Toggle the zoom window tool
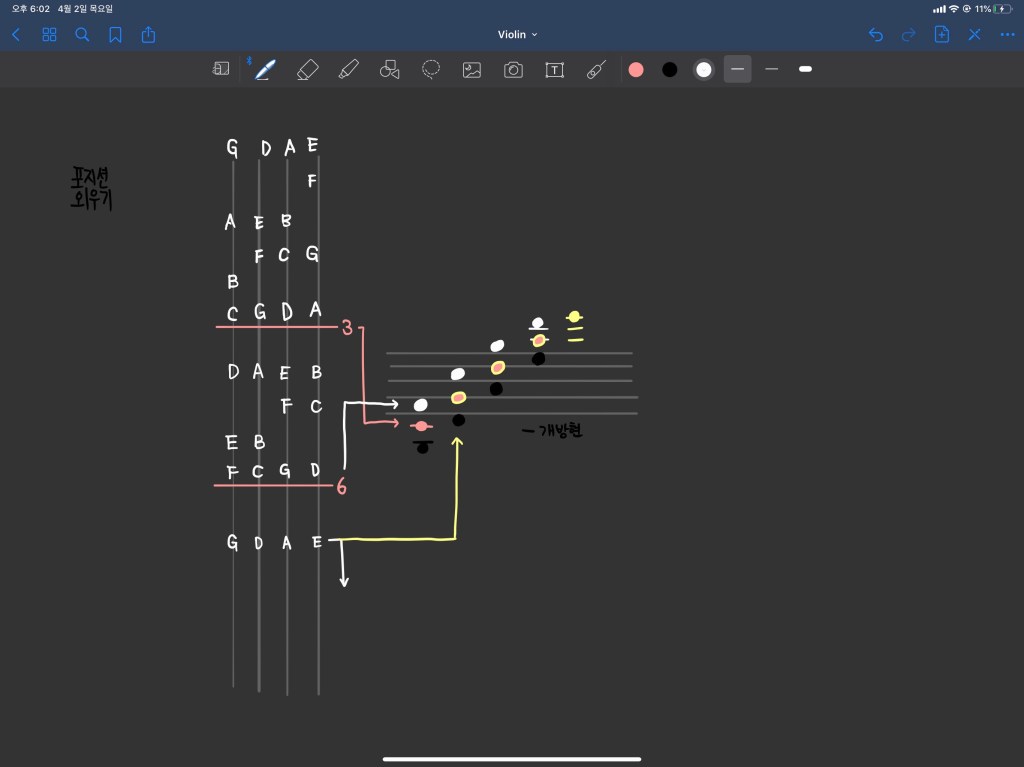 (221, 69)
